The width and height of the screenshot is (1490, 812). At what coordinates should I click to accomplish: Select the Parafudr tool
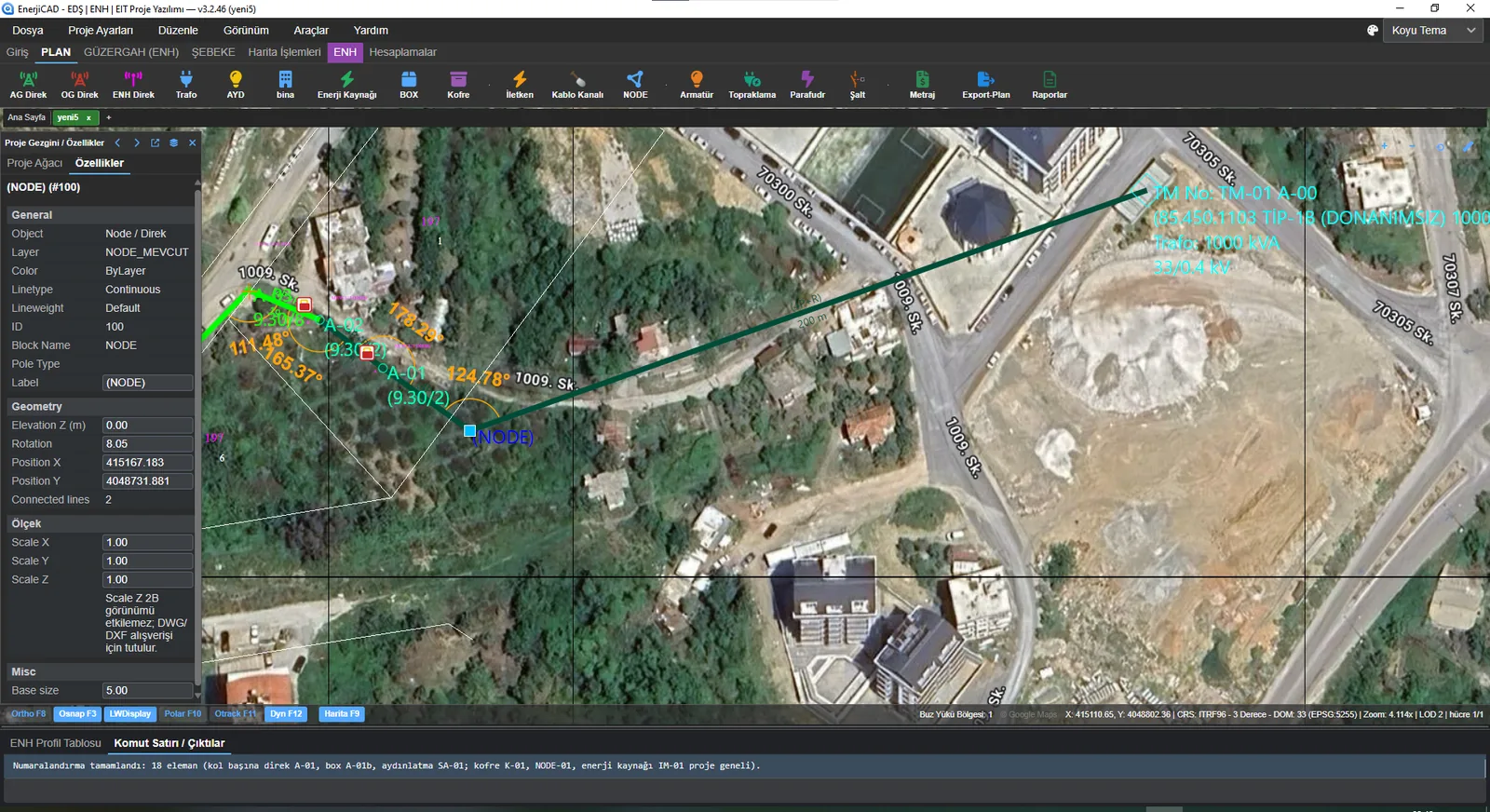807,85
